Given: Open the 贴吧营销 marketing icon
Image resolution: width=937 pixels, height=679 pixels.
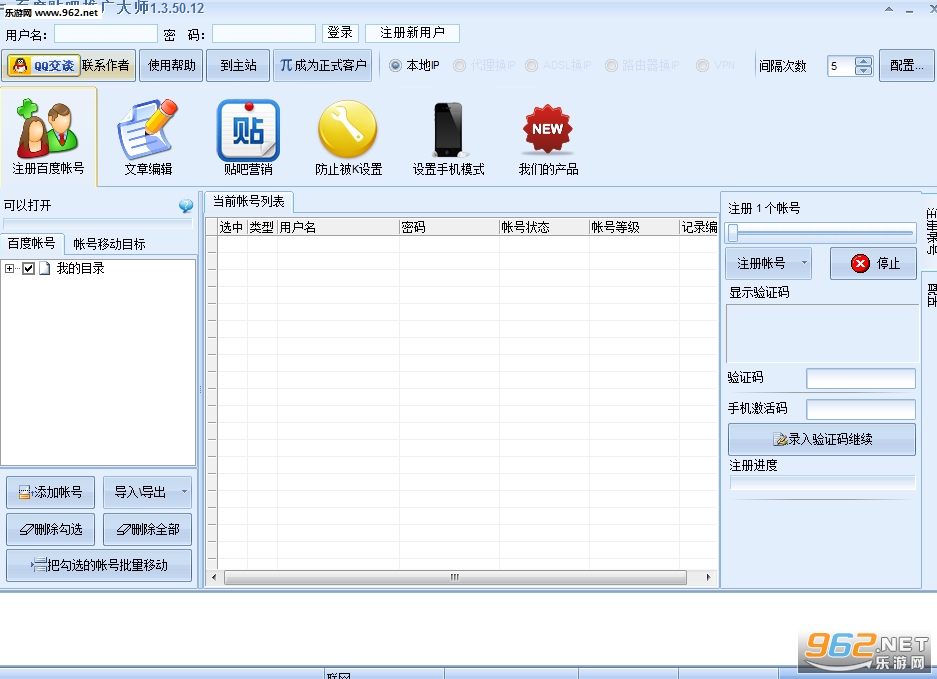Looking at the screenshot, I should coord(248,130).
